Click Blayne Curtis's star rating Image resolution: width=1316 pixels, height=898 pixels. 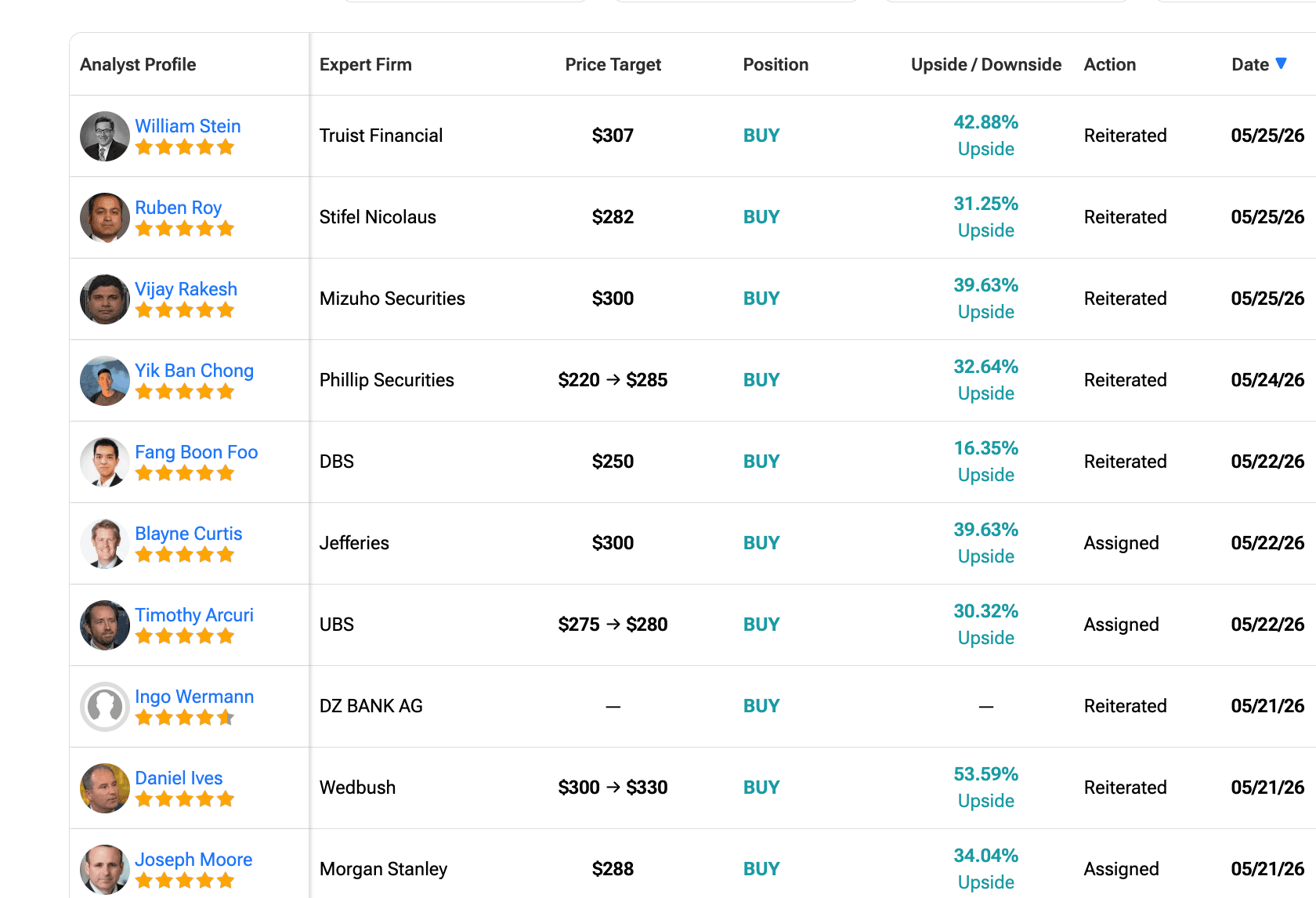tap(185, 555)
